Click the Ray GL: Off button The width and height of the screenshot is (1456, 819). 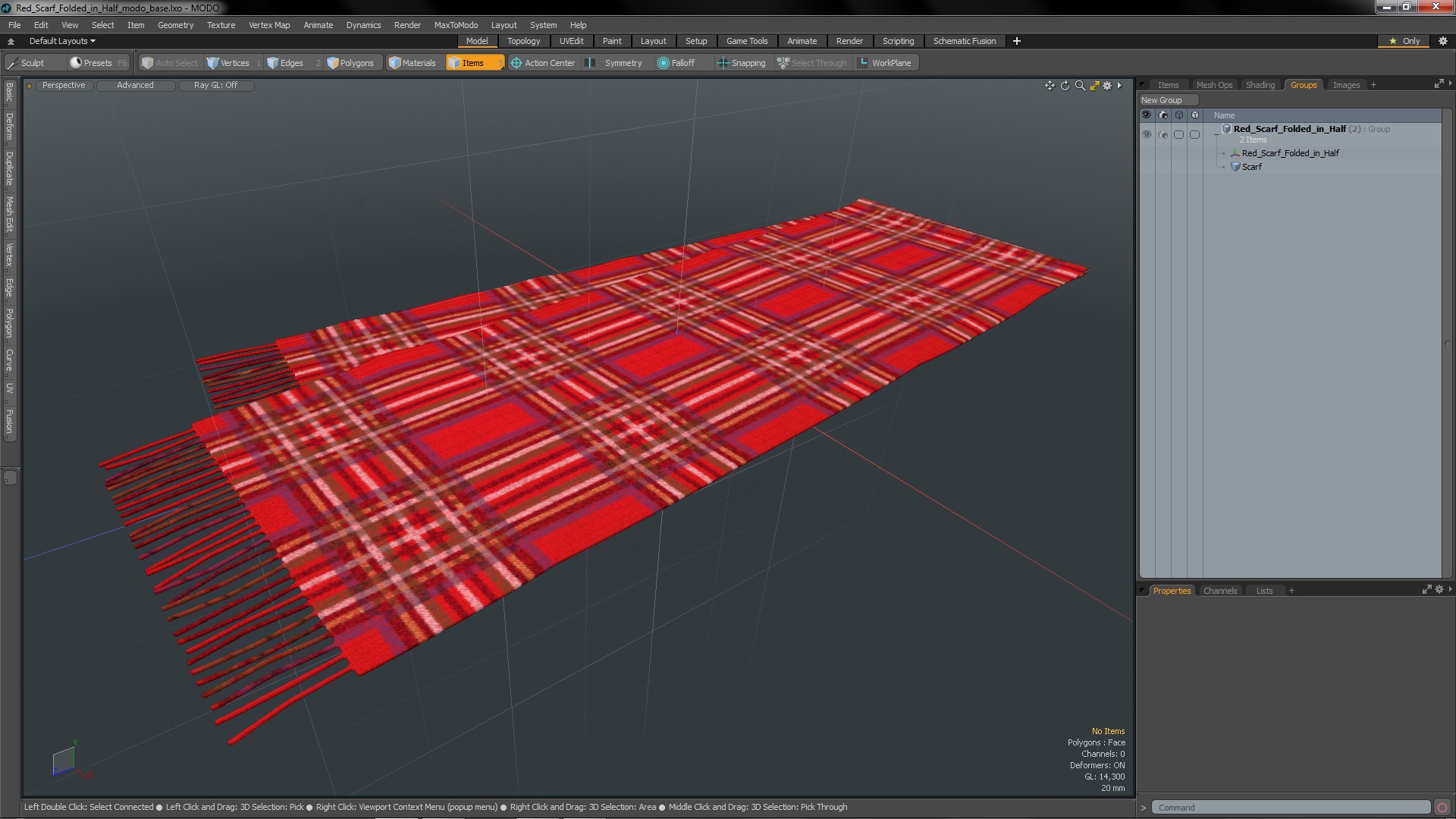click(215, 85)
